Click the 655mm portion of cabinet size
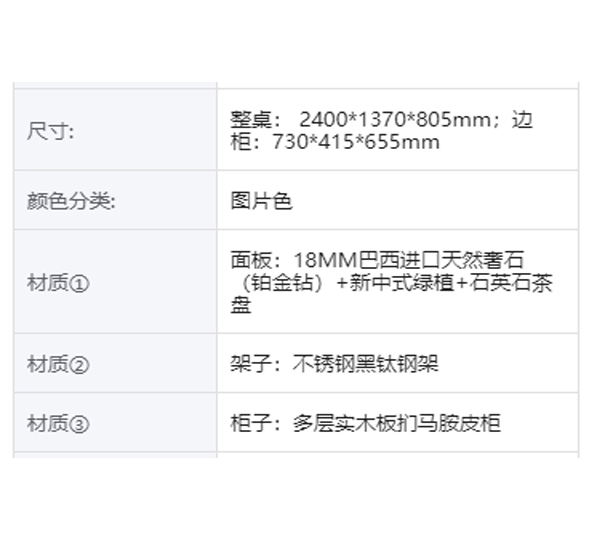Screen dimensions: 597x535 point(402,142)
